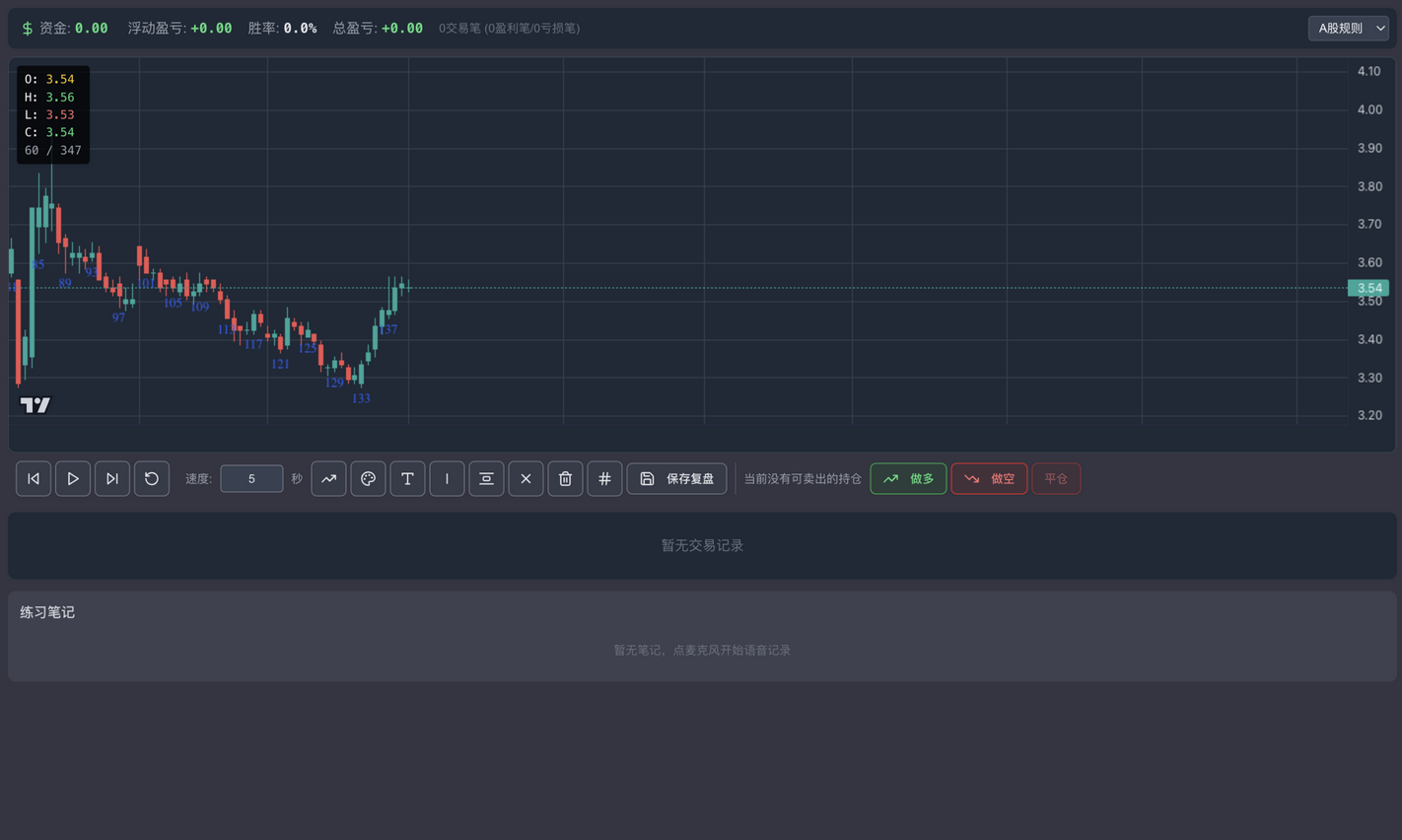Screen dimensions: 1402x840
Task: Choose the vertical line tool
Action: tap(448, 479)
